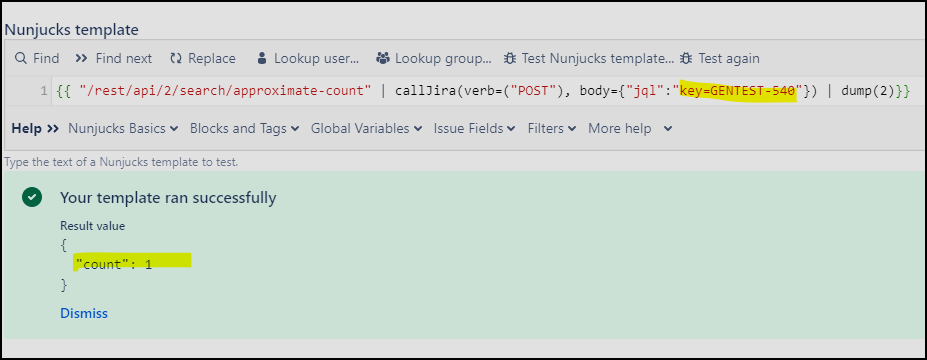
Task: Select the Replace toolbar option
Action: click(203, 59)
